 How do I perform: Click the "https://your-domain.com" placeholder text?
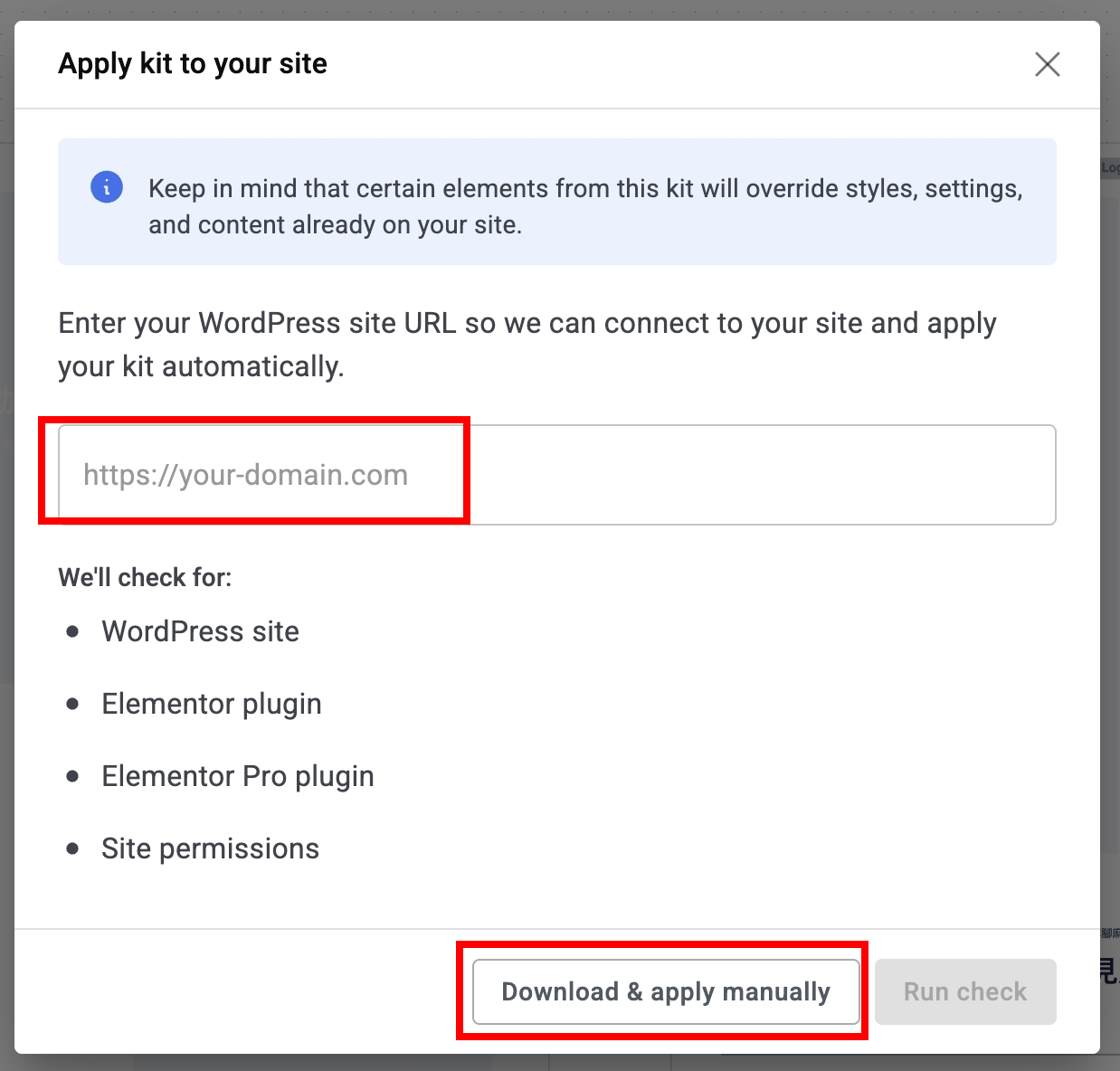point(246,475)
